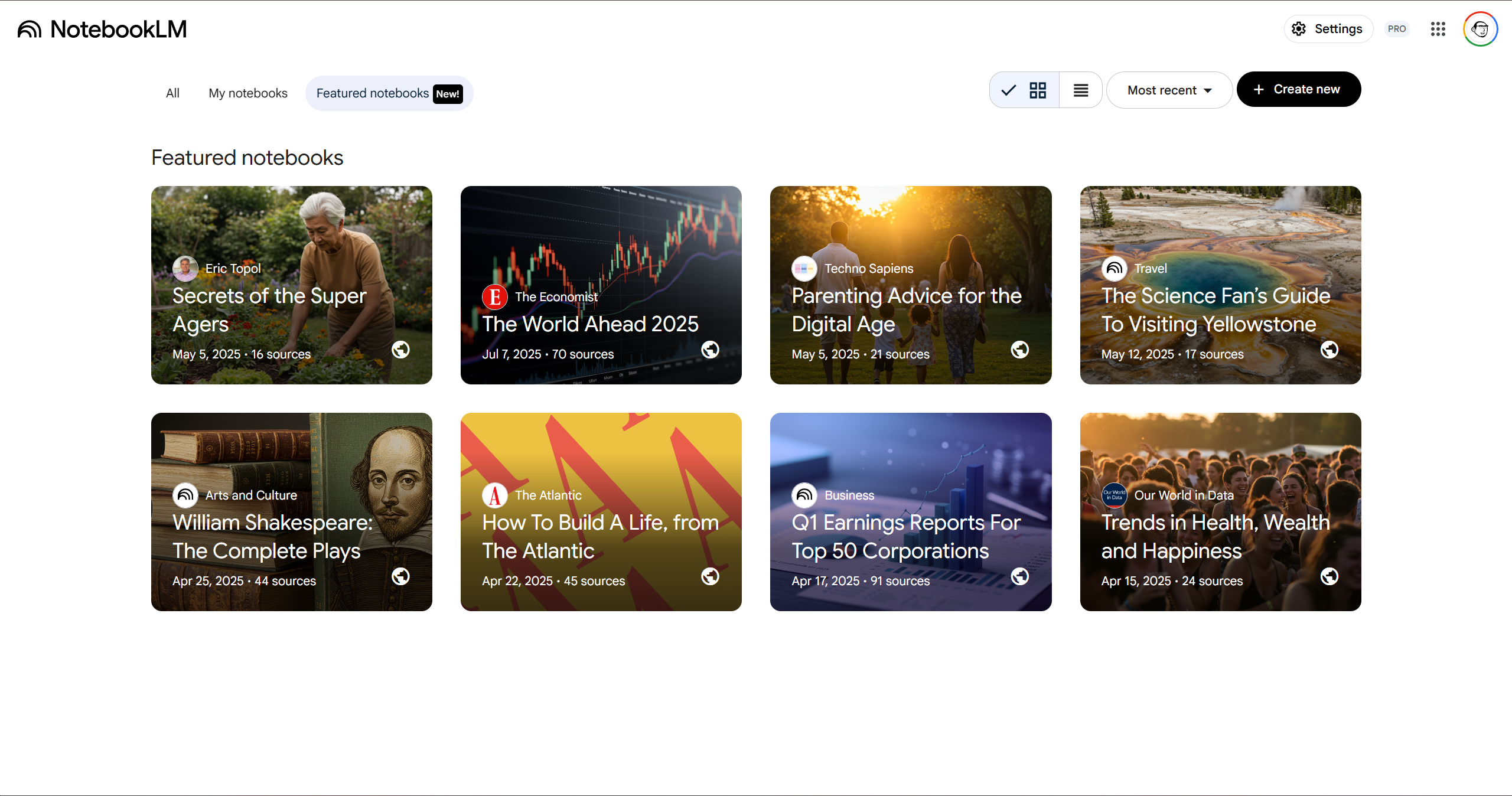Click The Economist logo icon

click(x=495, y=297)
